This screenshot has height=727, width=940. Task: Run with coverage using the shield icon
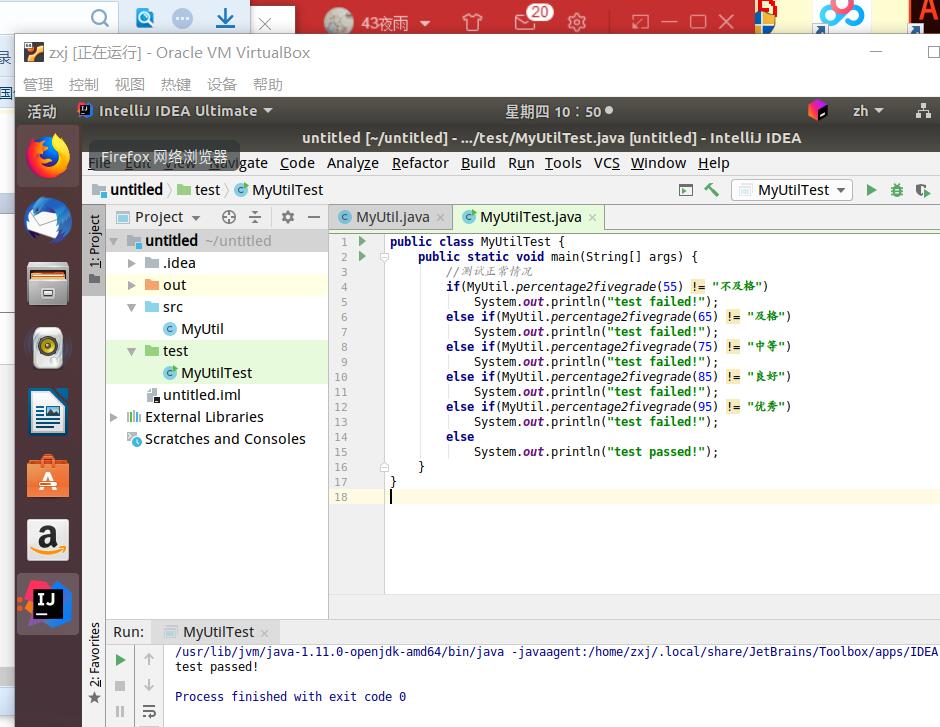point(923,190)
